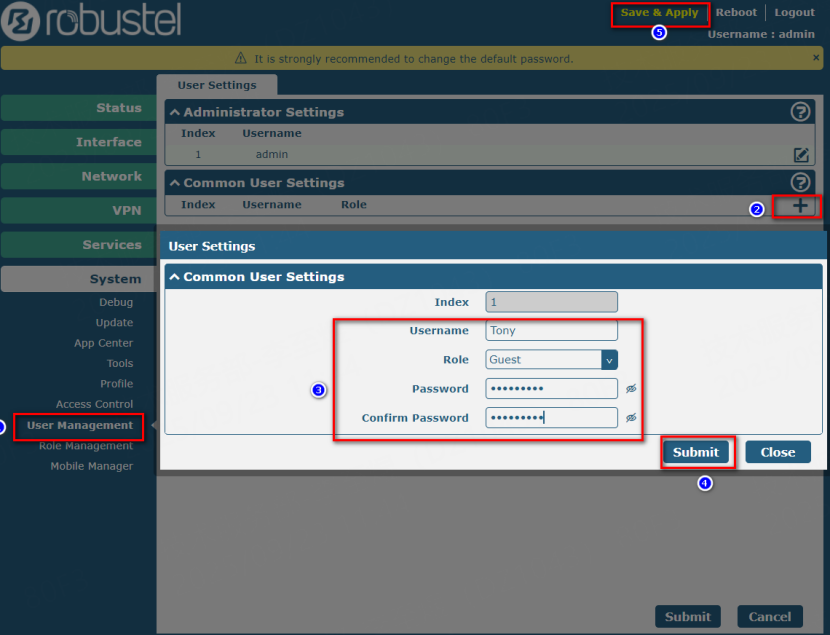Open help icon for Administrator Settings

(800, 112)
